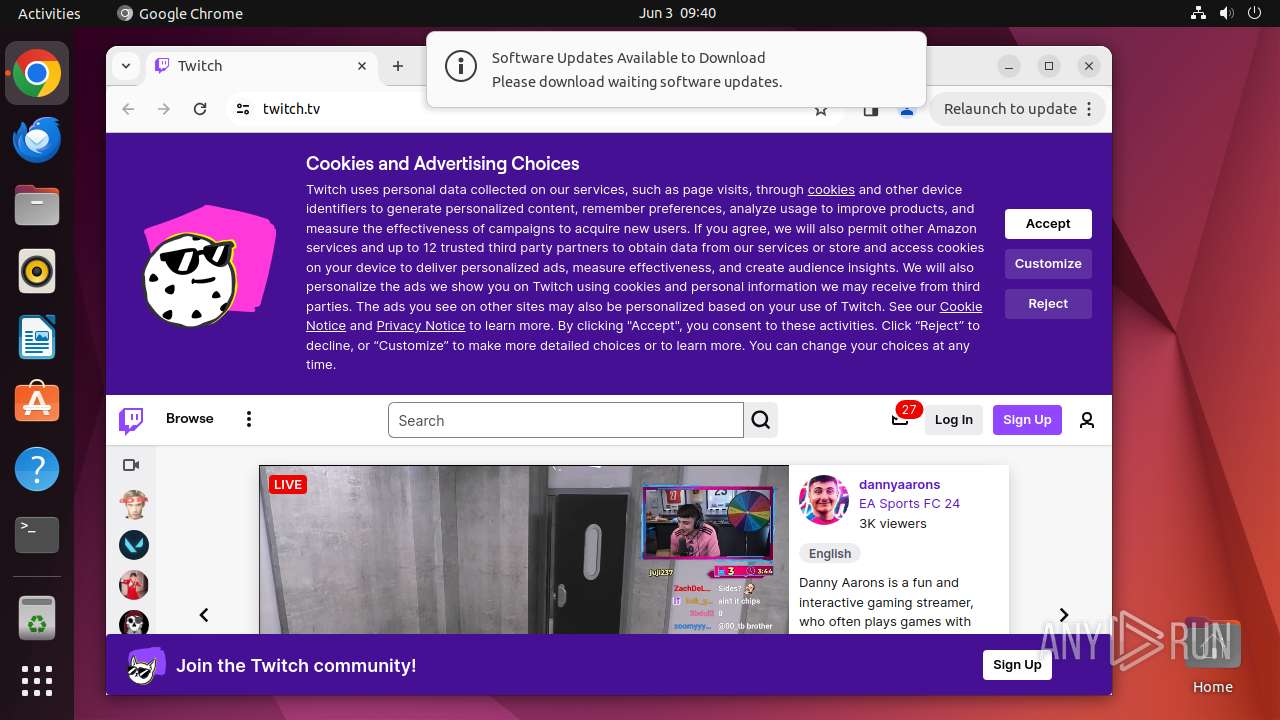The height and width of the screenshot is (720, 1280).
Task: Click Sign Up in the top nav
Action: [x=1027, y=420]
